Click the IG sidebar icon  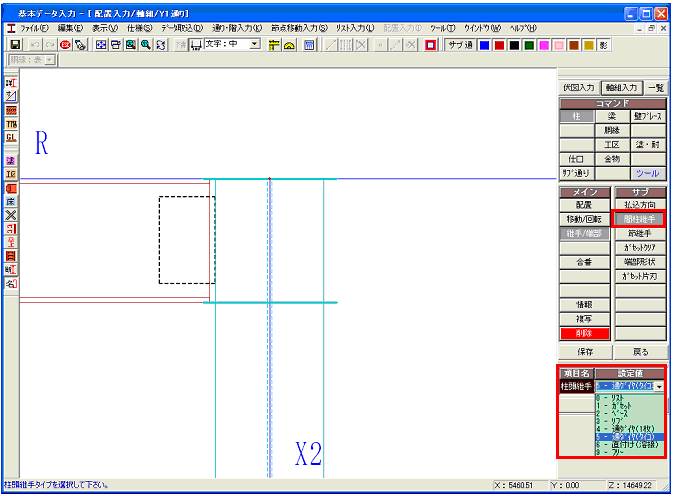click(x=11, y=174)
